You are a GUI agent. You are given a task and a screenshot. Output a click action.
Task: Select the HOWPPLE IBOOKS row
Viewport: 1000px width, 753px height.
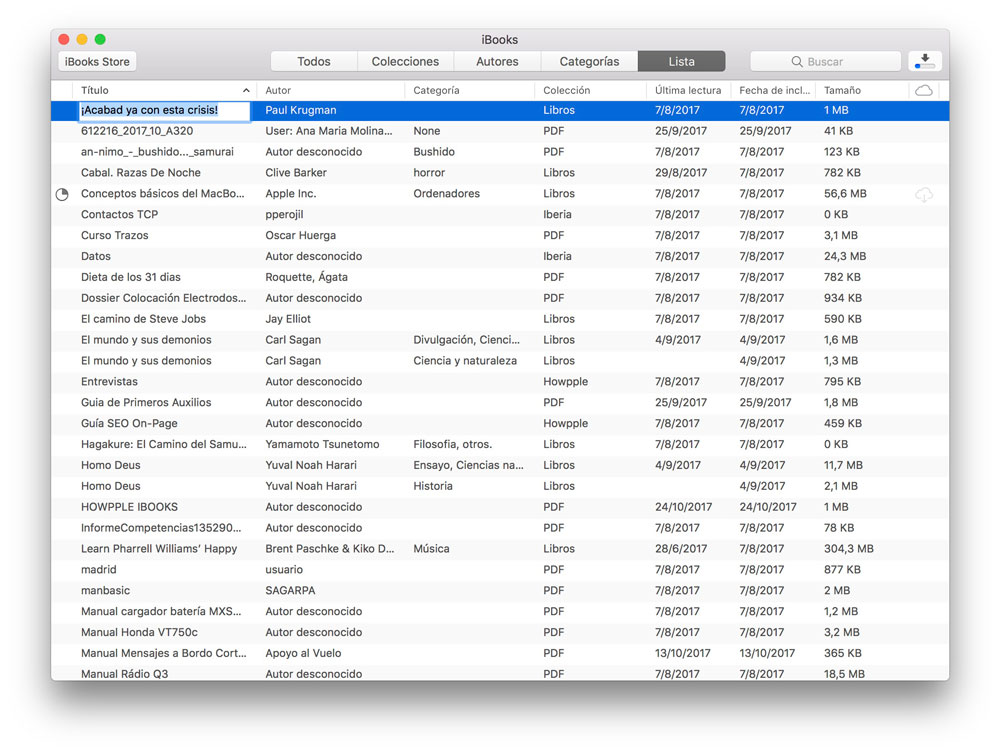(129, 507)
